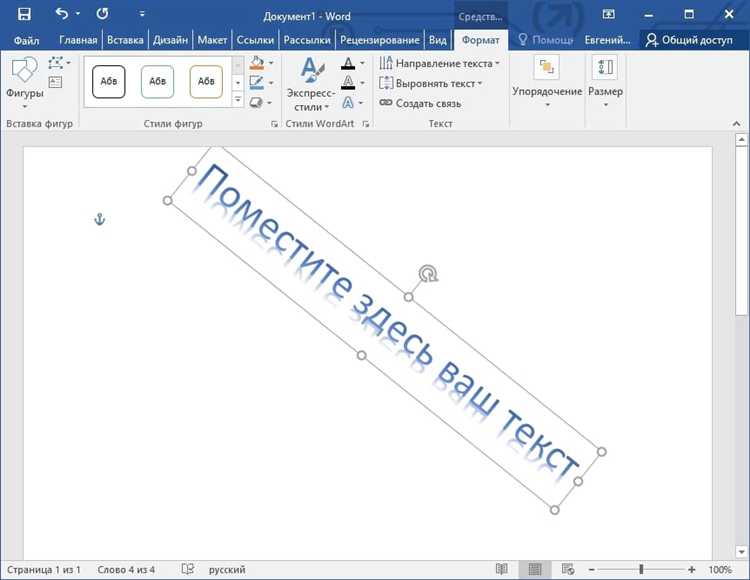
Task: Click the vertical scrollbar down arrow
Action: tap(741, 552)
